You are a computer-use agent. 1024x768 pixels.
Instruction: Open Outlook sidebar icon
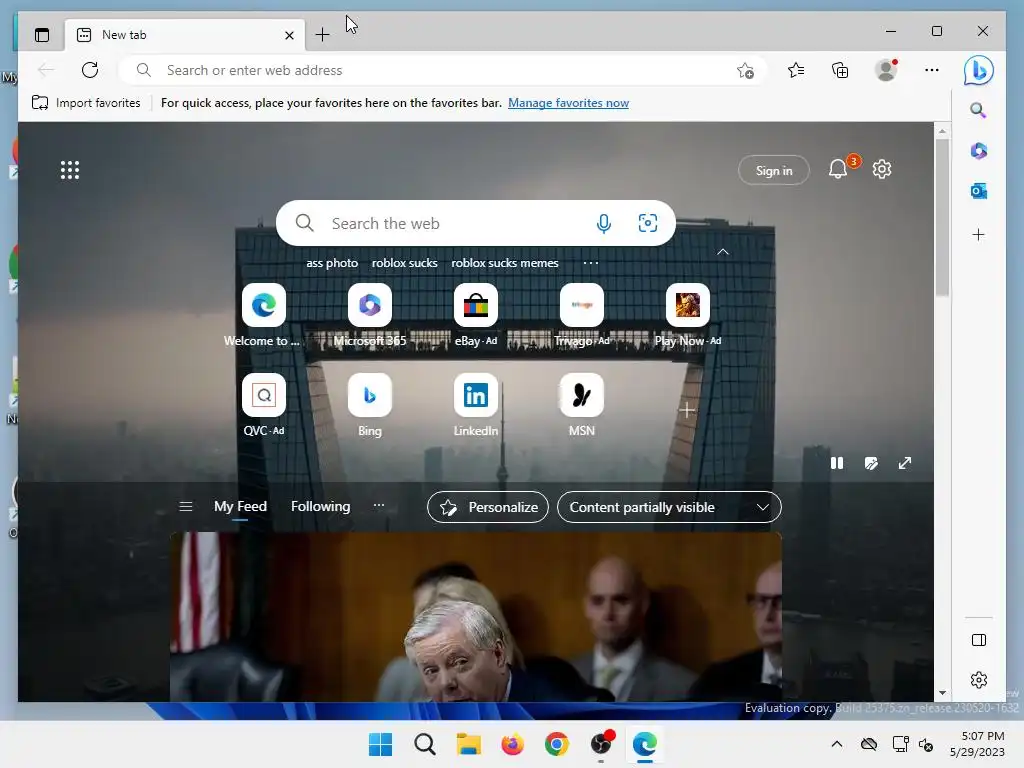coord(978,191)
